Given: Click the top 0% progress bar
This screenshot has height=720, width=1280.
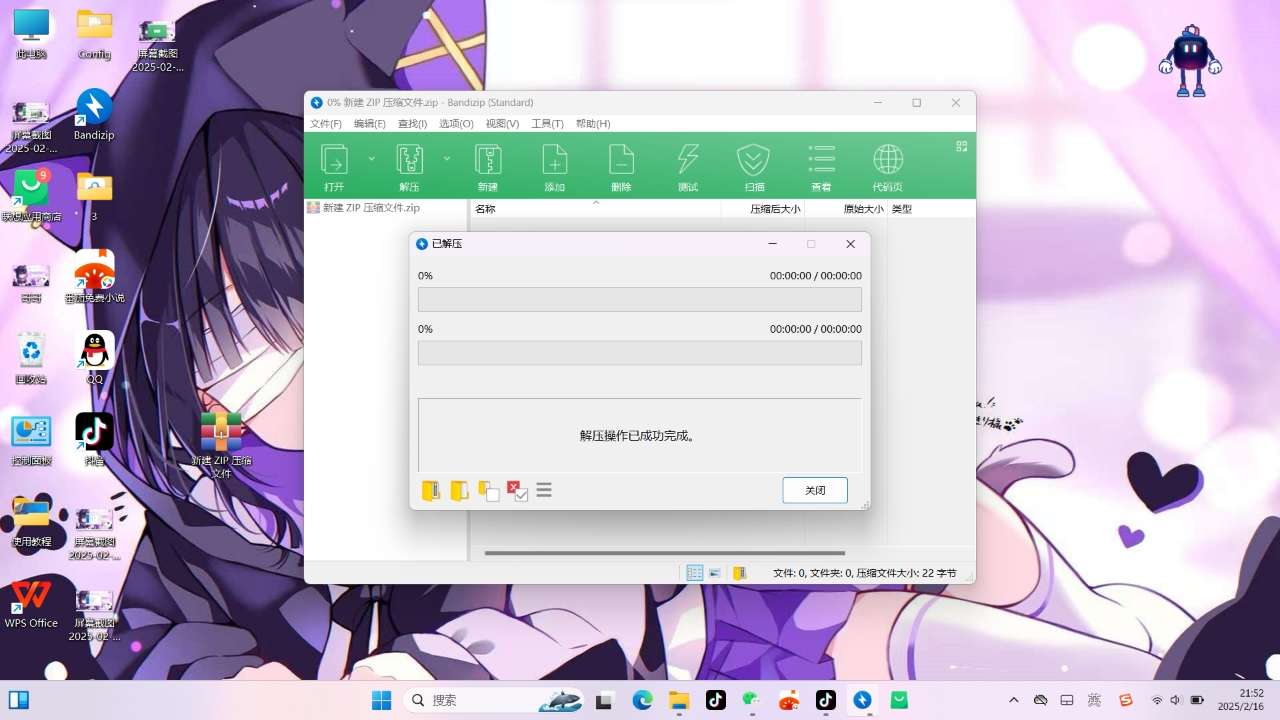Looking at the screenshot, I should point(640,300).
